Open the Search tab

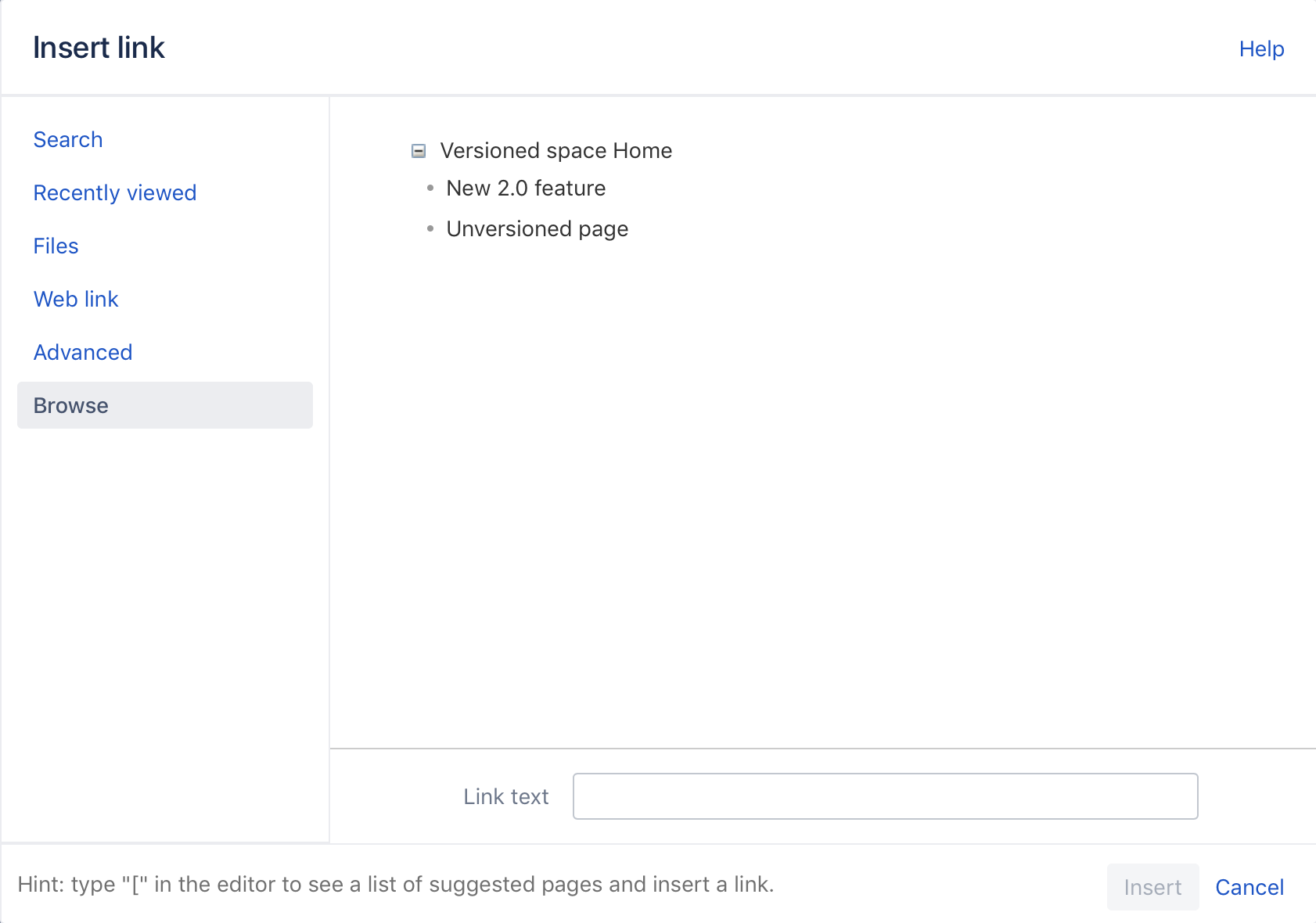click(68, 140)
